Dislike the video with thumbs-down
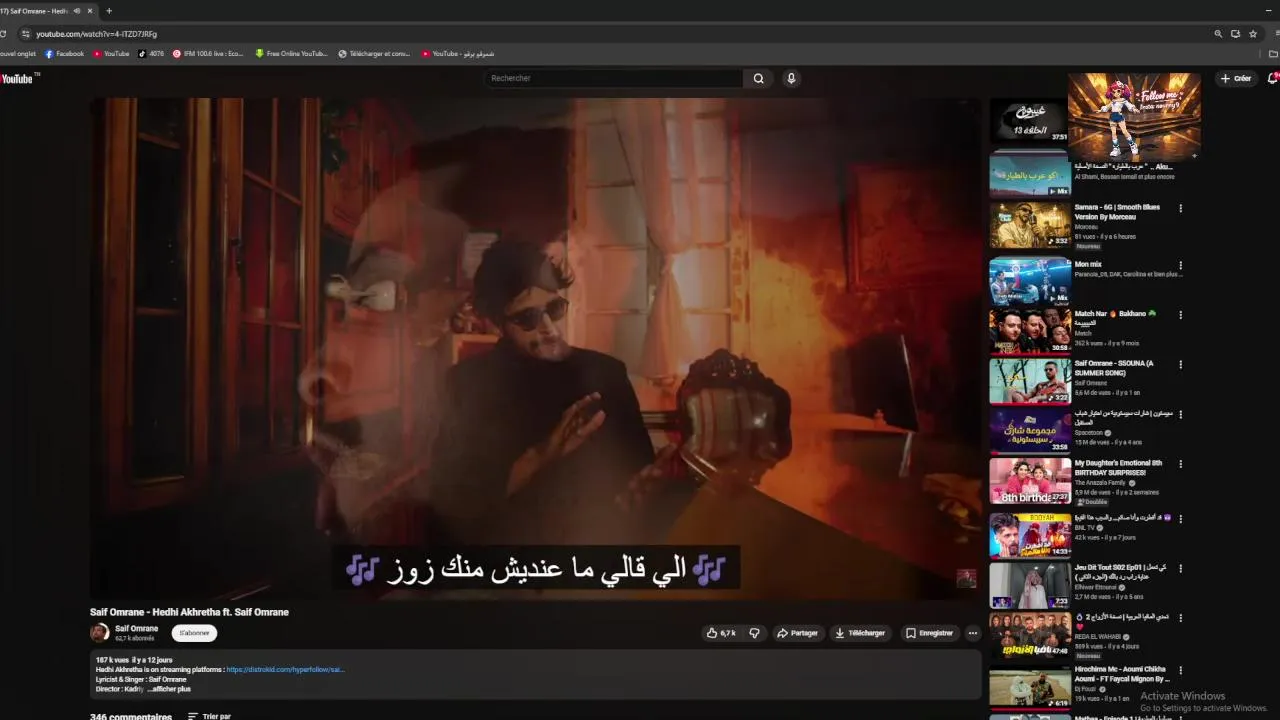 [754, 633]
